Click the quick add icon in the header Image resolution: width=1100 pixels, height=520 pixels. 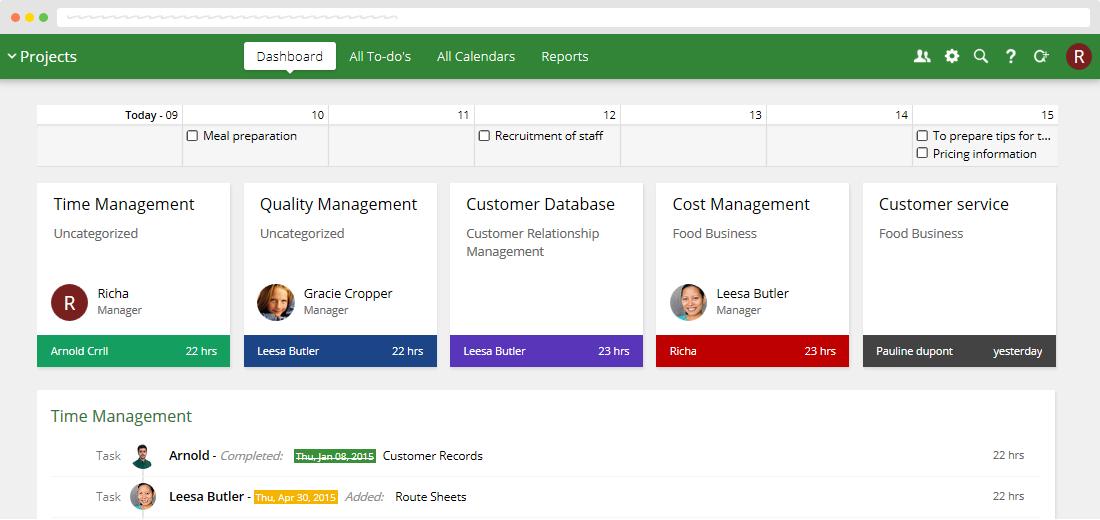(1041, 57)
